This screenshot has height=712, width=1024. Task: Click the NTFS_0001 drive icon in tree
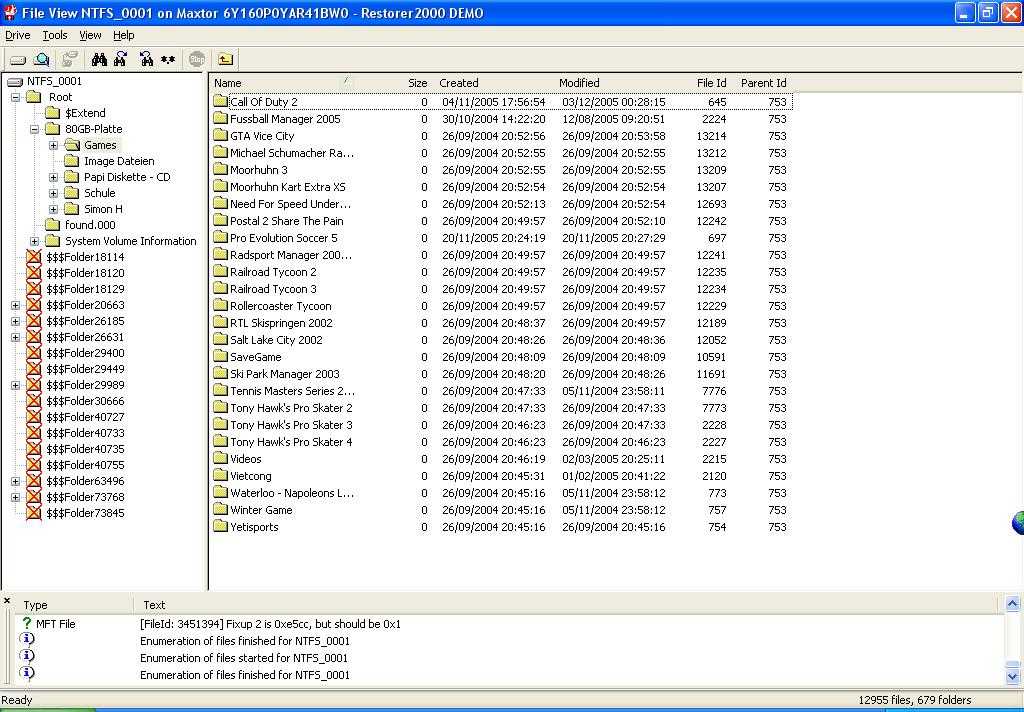15,82
